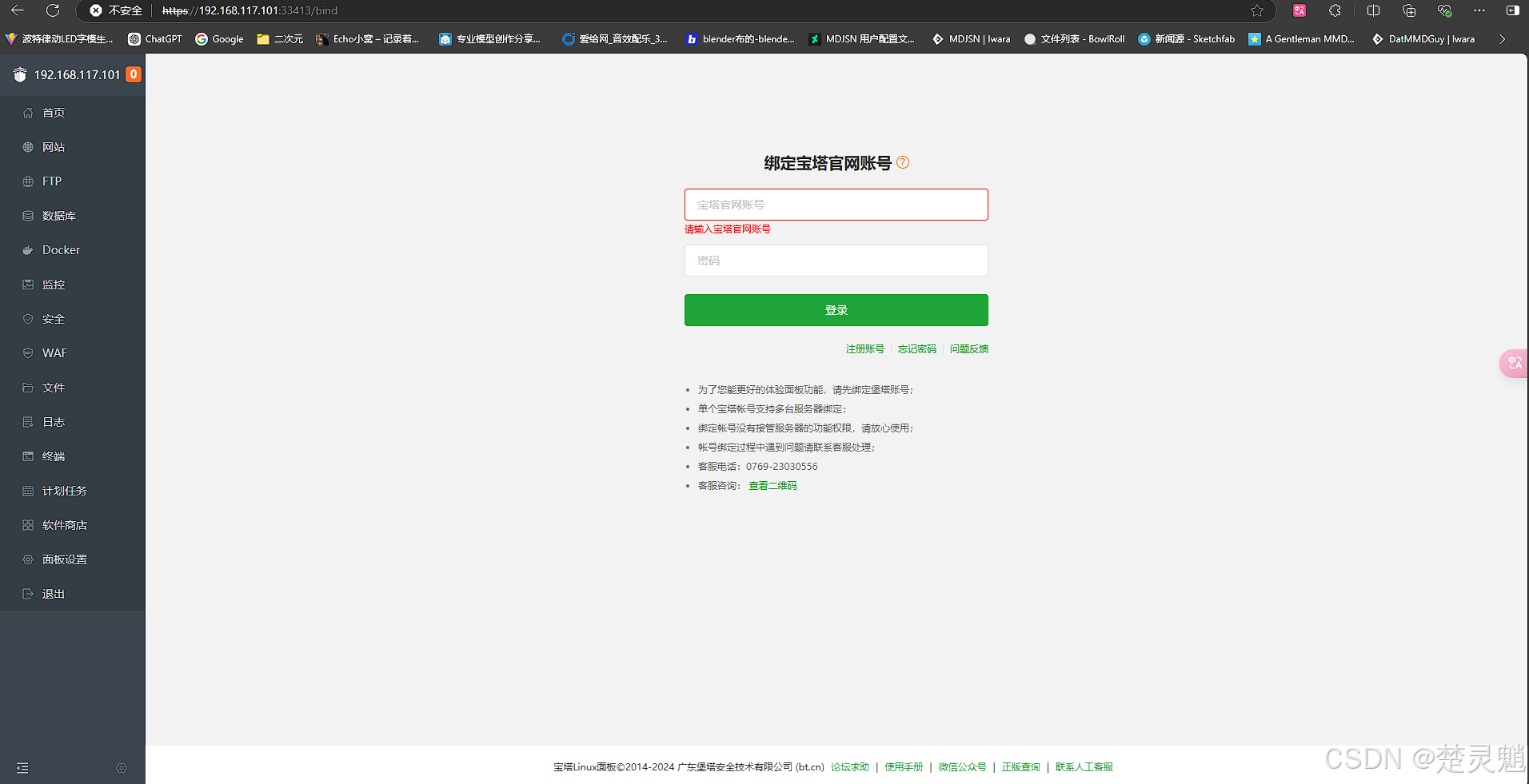Open the 安全 shield icon
Screen dimensions: 1529x784
tap(28, 319)
